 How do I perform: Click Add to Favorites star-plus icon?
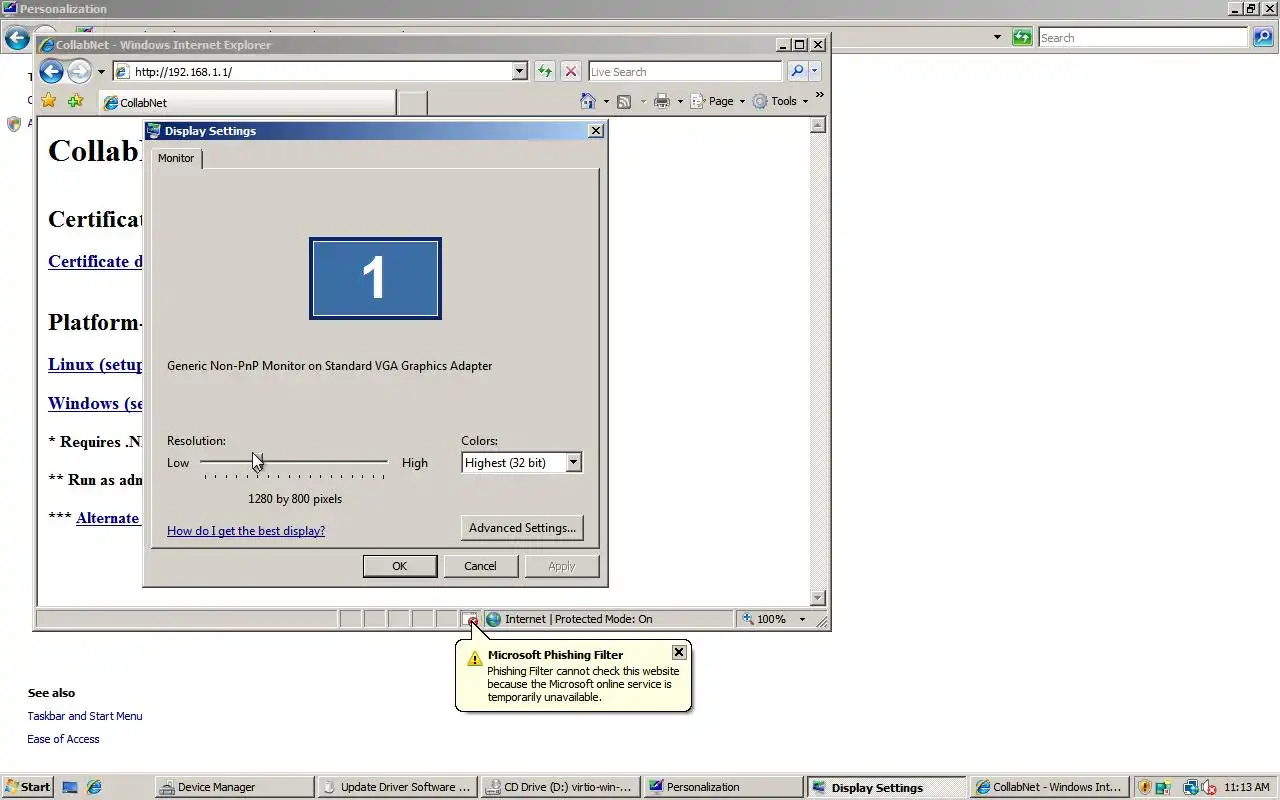tap(75, 101)
